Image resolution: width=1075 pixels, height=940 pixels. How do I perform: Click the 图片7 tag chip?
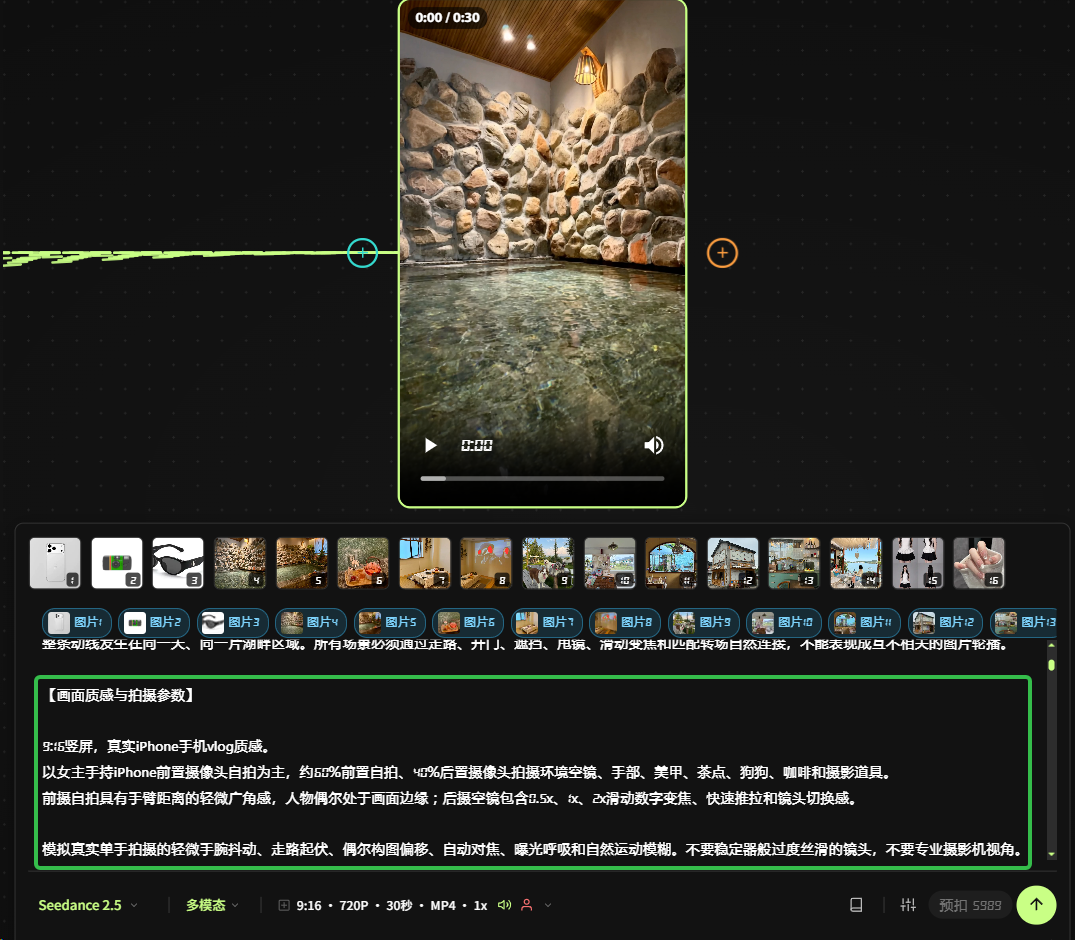(x=546, y=623)
